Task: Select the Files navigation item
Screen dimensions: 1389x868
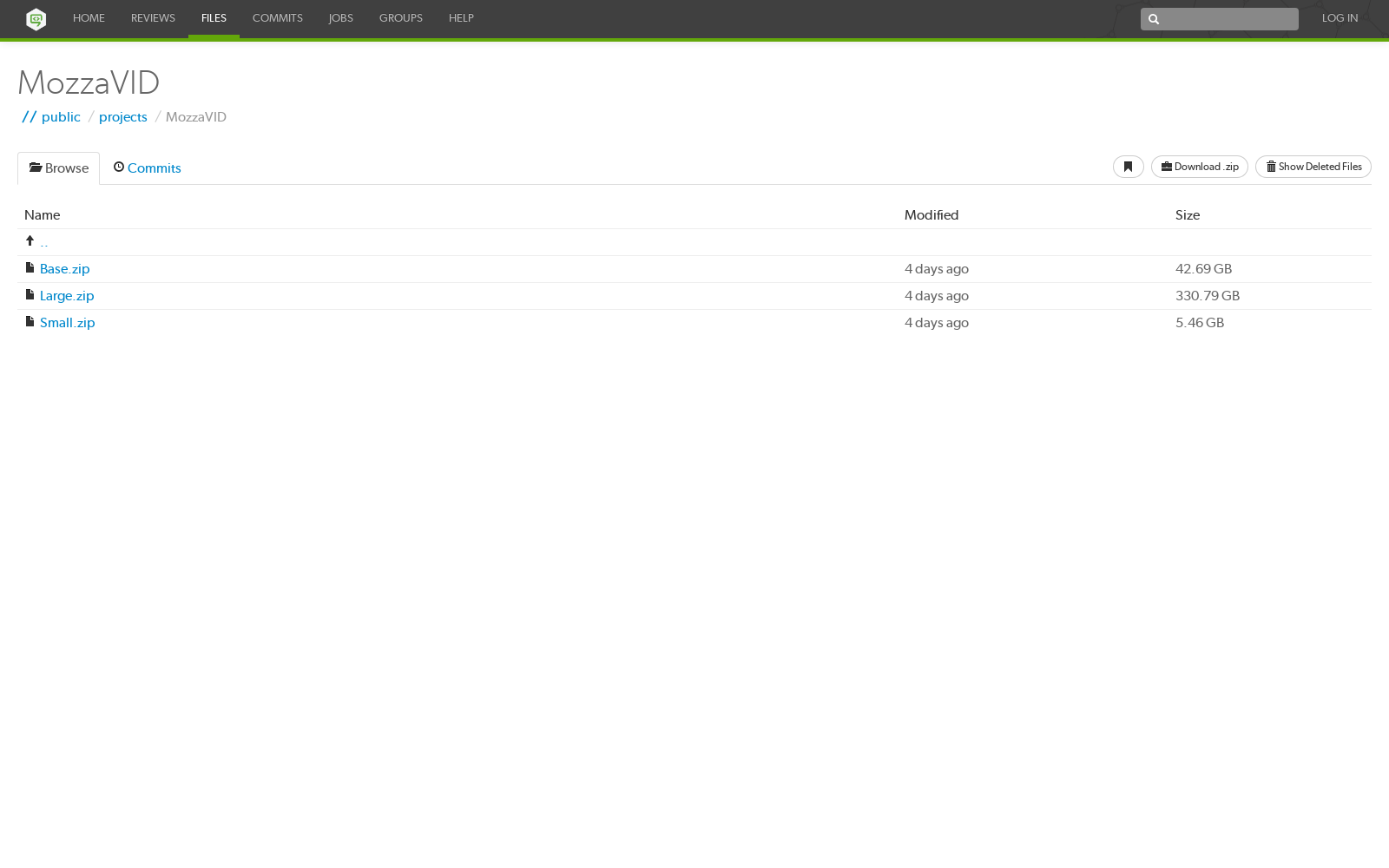Action: [214, 18]
